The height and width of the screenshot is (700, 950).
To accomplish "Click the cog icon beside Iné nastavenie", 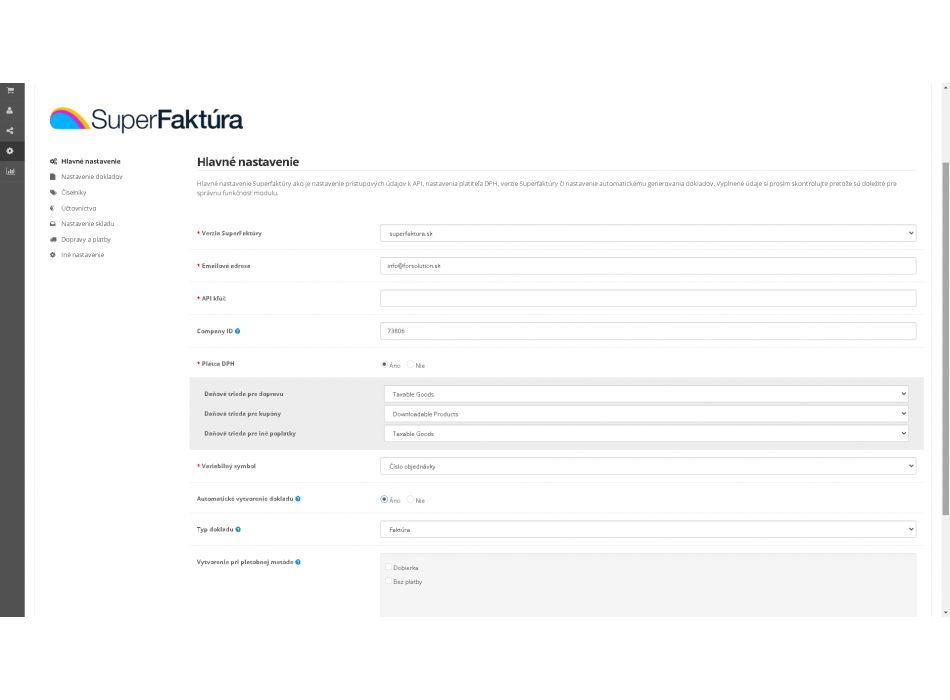I will tap(53, 255).
